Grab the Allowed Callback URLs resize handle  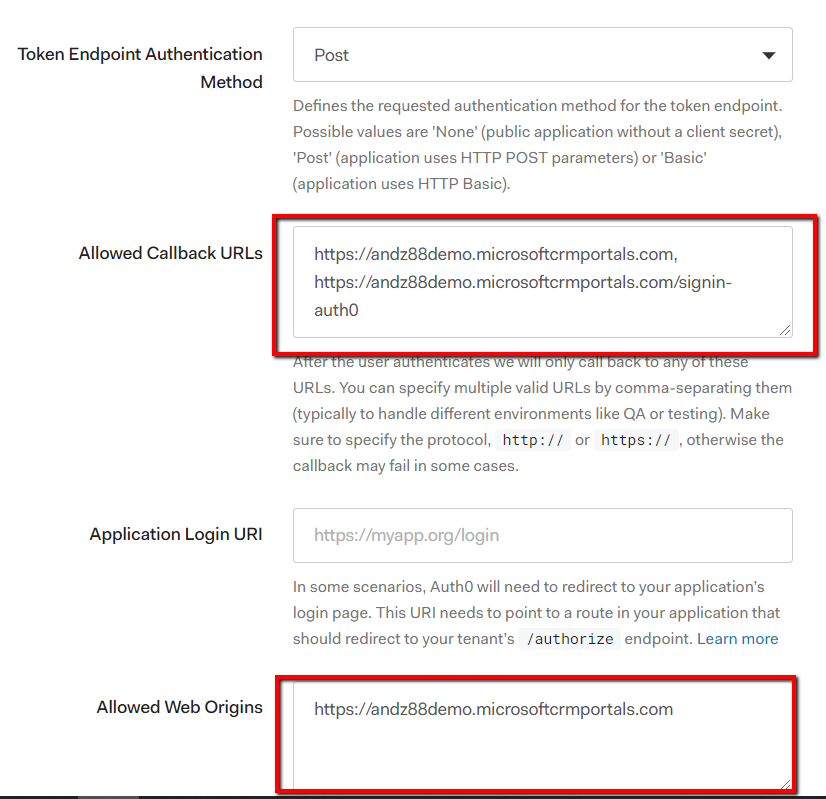click(784, 329)
